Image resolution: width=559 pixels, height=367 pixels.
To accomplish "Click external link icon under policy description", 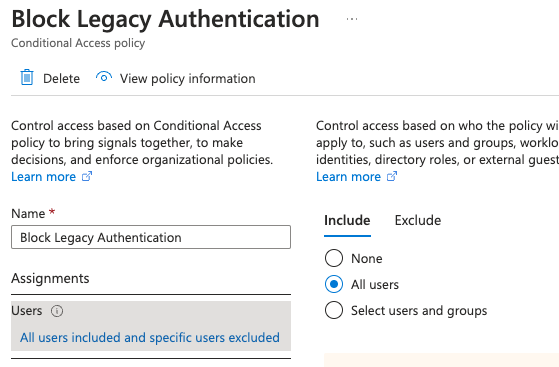I will [x=87, y=177].
